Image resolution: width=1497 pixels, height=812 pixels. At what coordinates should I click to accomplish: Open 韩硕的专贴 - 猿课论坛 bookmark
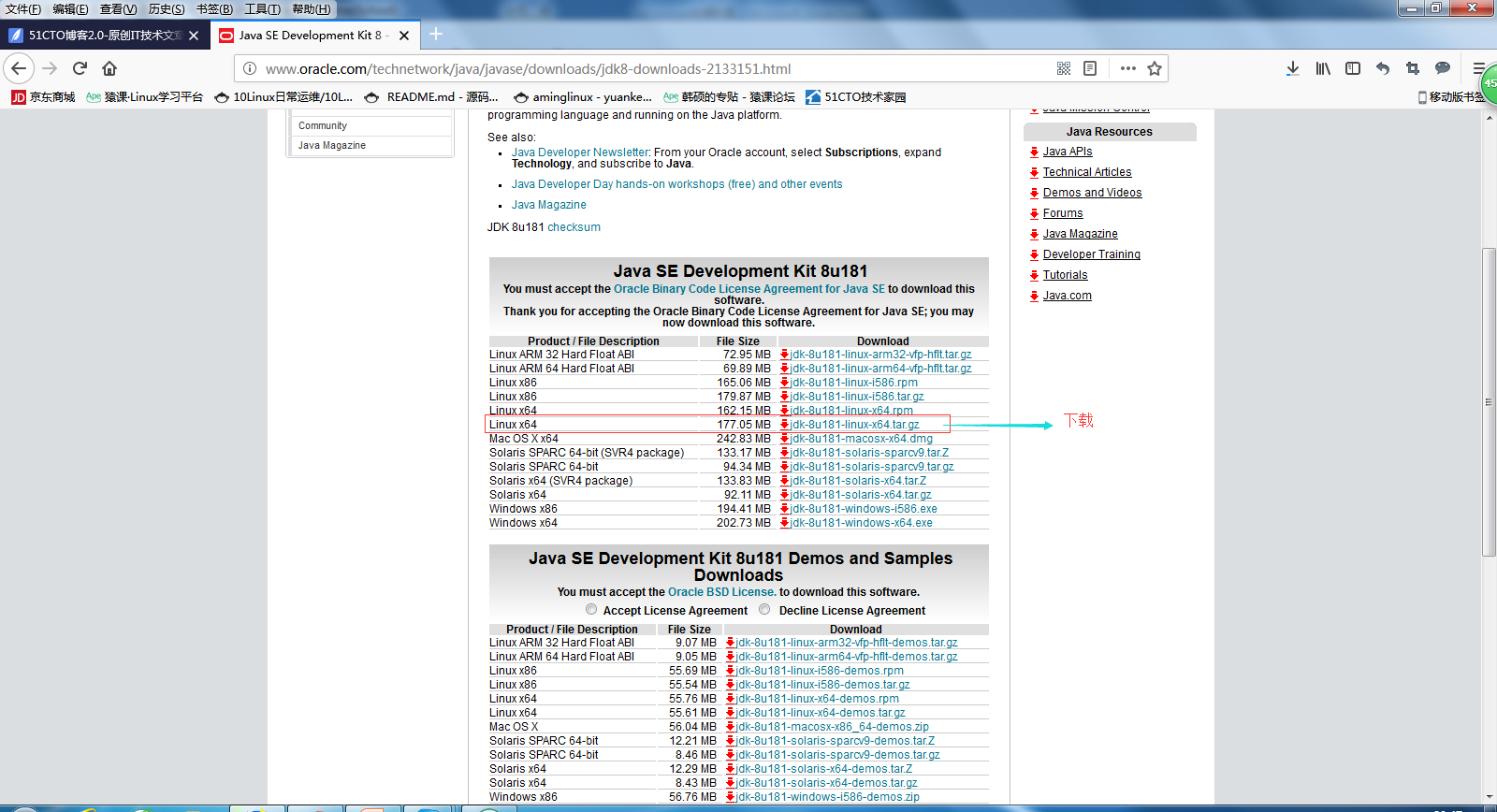729,96
